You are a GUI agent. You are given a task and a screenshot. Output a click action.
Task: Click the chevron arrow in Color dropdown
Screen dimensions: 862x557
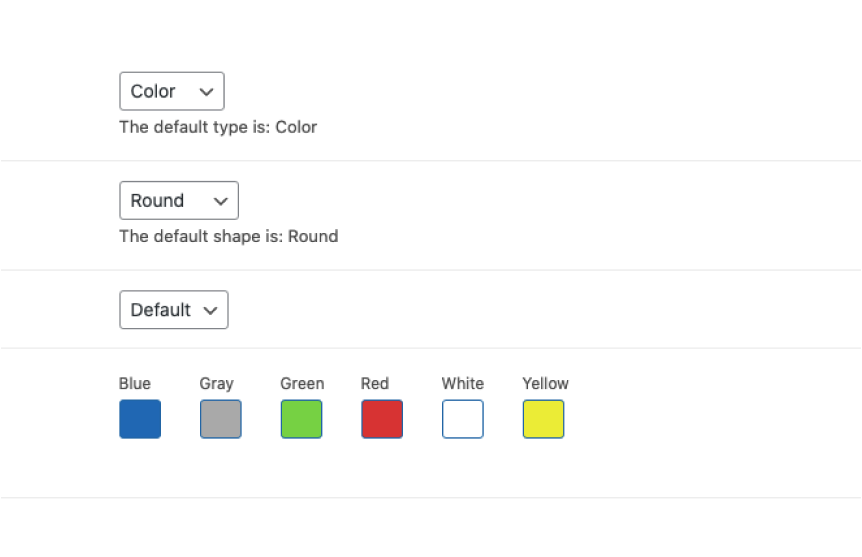pyautogui.click(x=206, y=91)
